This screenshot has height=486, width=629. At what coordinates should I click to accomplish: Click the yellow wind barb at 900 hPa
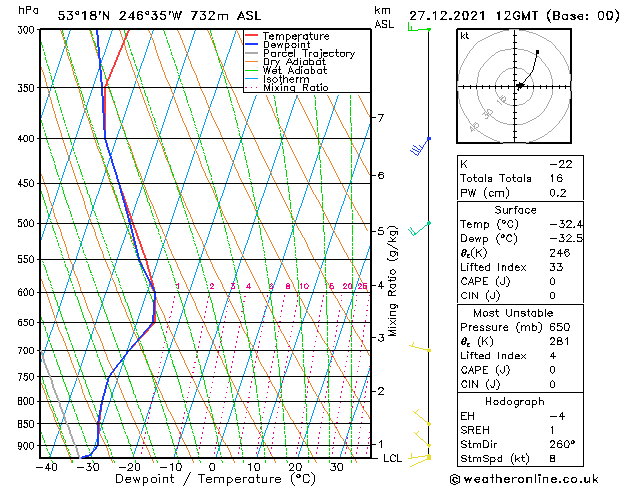422,439
